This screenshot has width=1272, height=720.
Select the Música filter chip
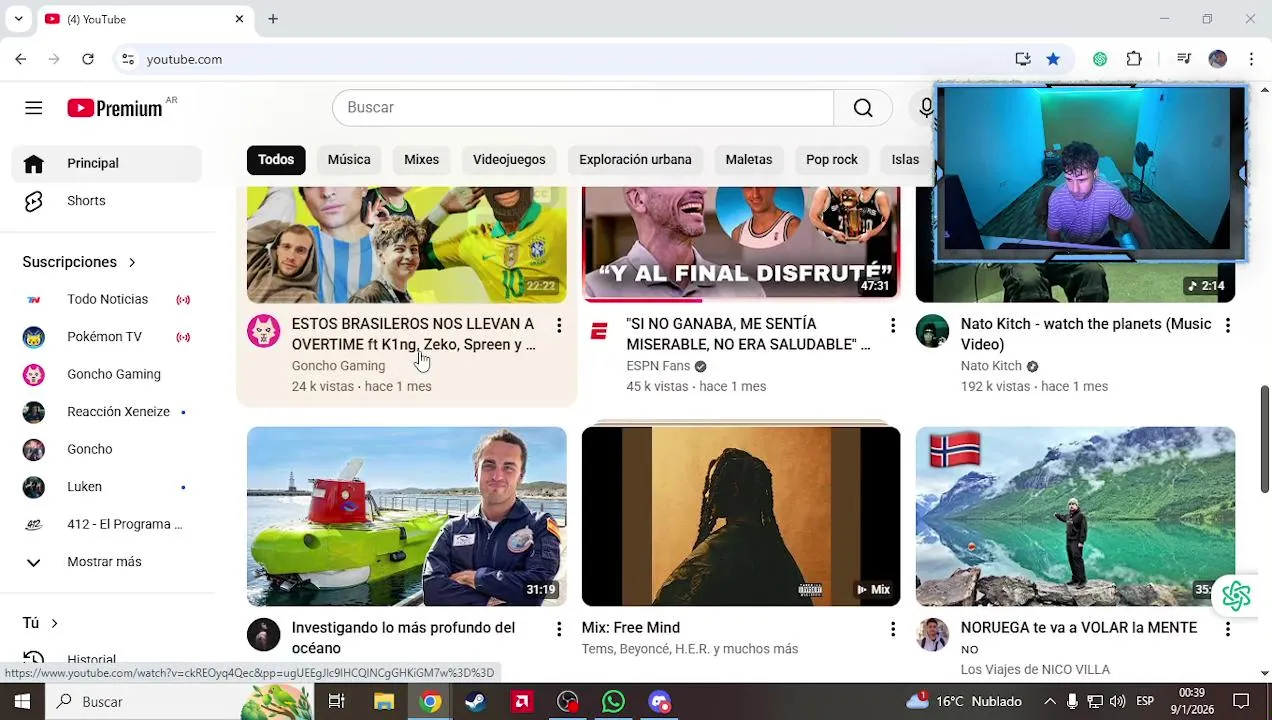[349, 160]
